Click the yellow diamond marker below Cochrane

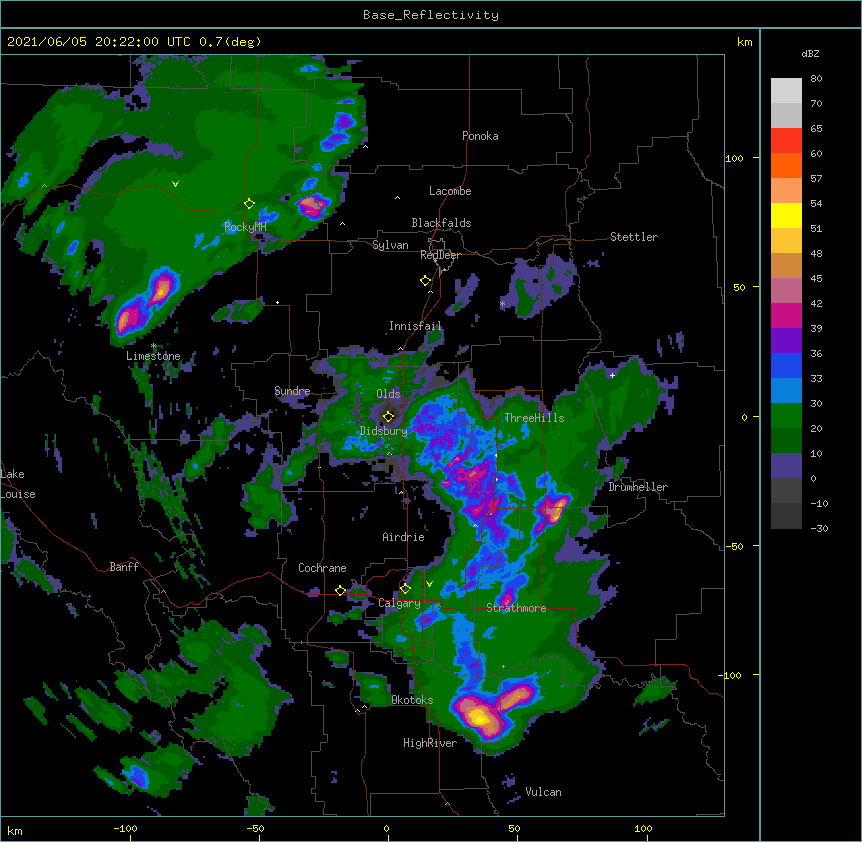click(x=340, y=591)
